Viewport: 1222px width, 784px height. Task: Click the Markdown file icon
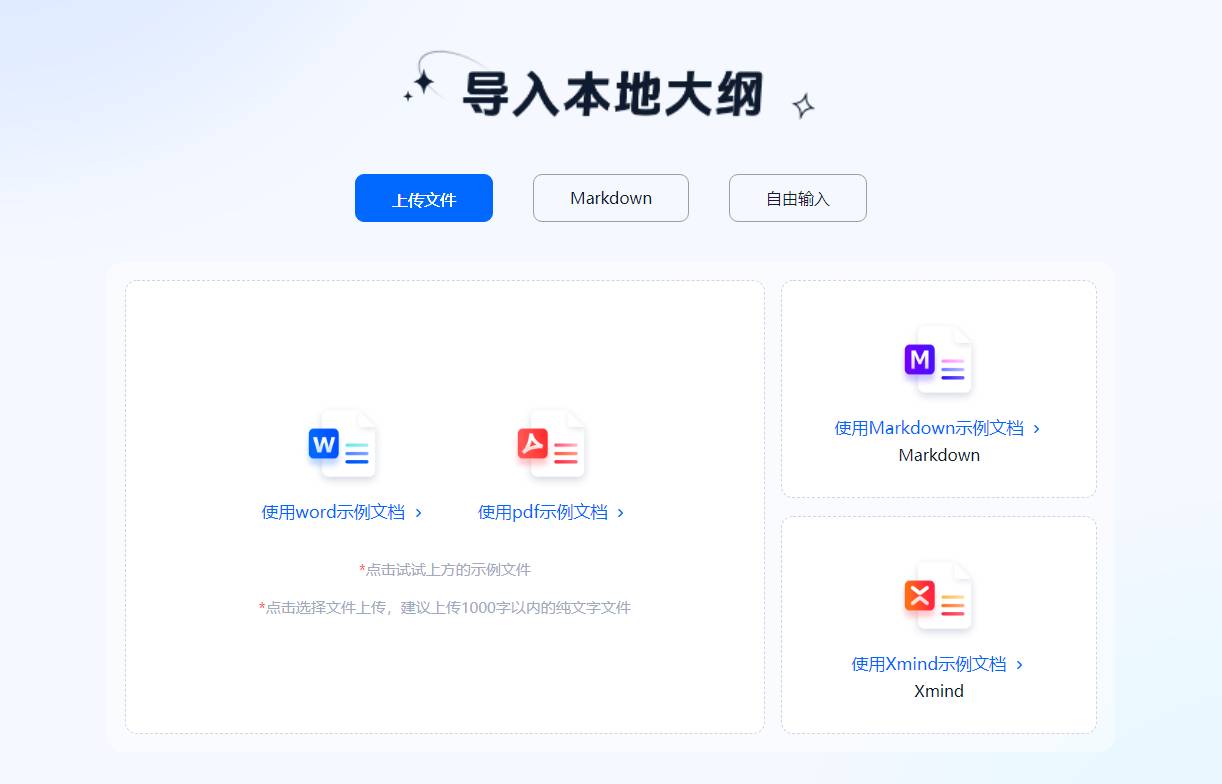pos(938,360)
